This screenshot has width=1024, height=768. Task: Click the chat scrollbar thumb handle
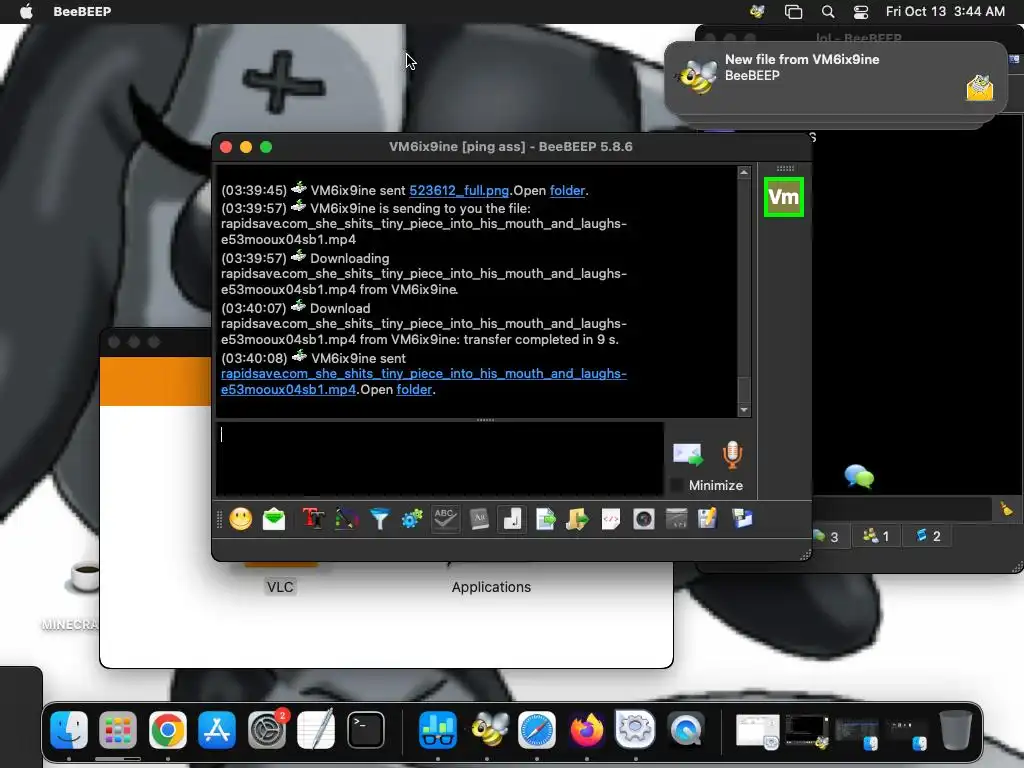(x=744, y=391)
